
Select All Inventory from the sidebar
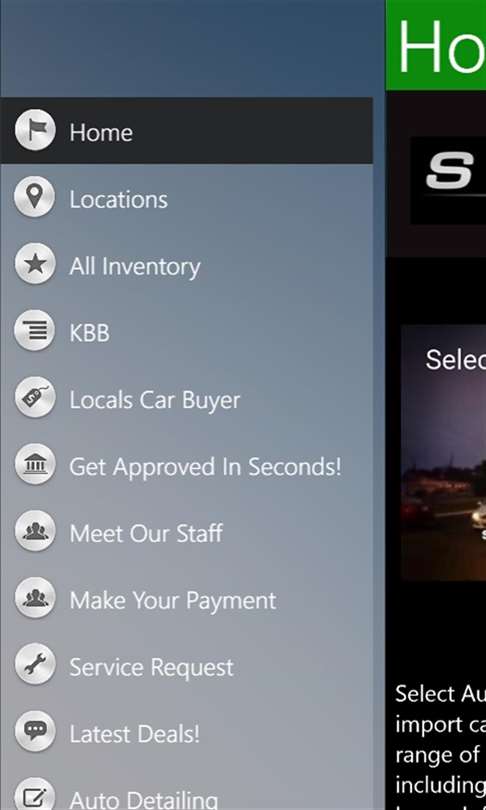coord(186,266)
